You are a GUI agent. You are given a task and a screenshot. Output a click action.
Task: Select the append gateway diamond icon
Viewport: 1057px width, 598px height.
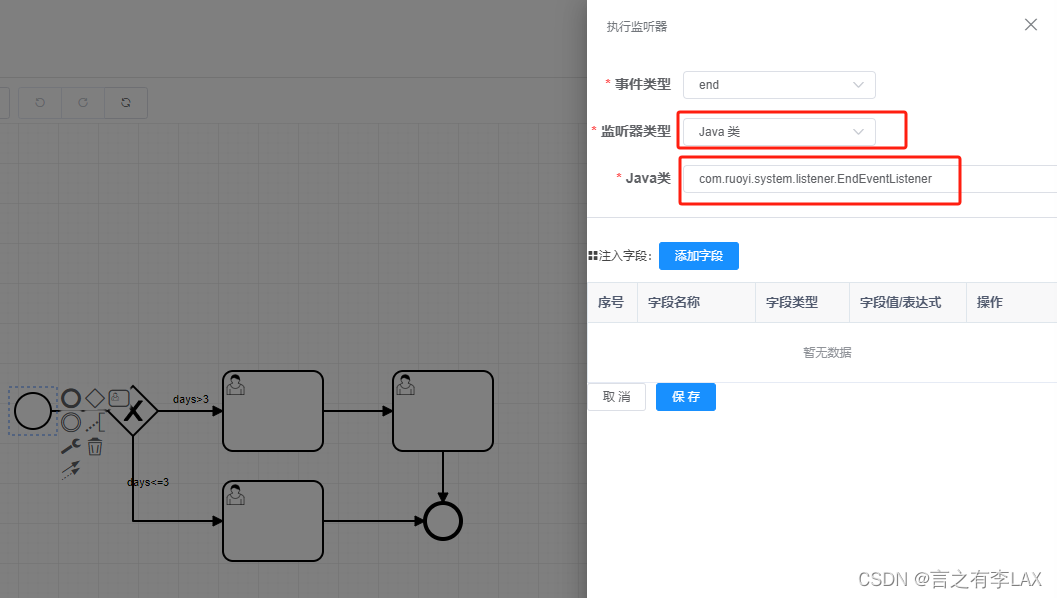[96, 397]
